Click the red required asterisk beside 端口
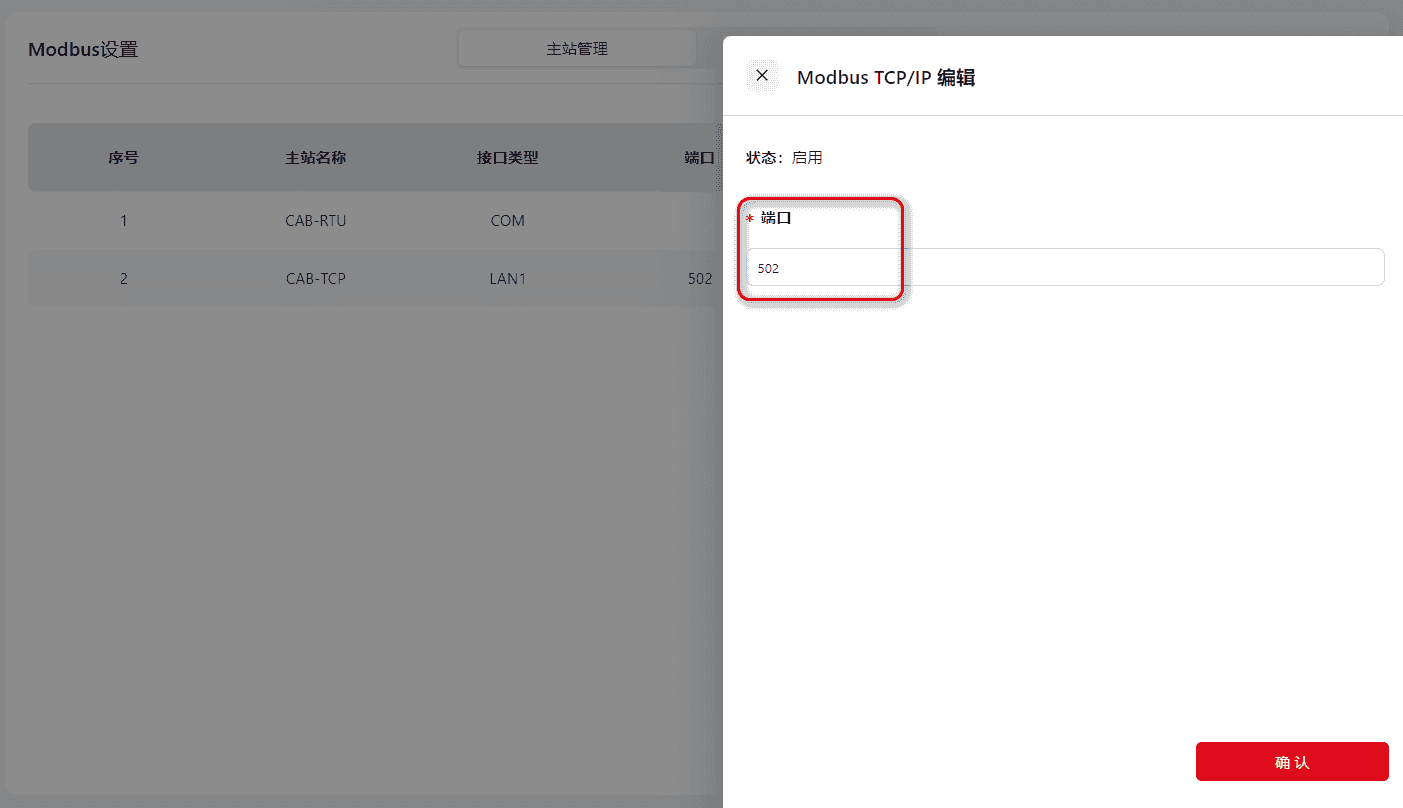1403x808 pixels. click(750, 219)
